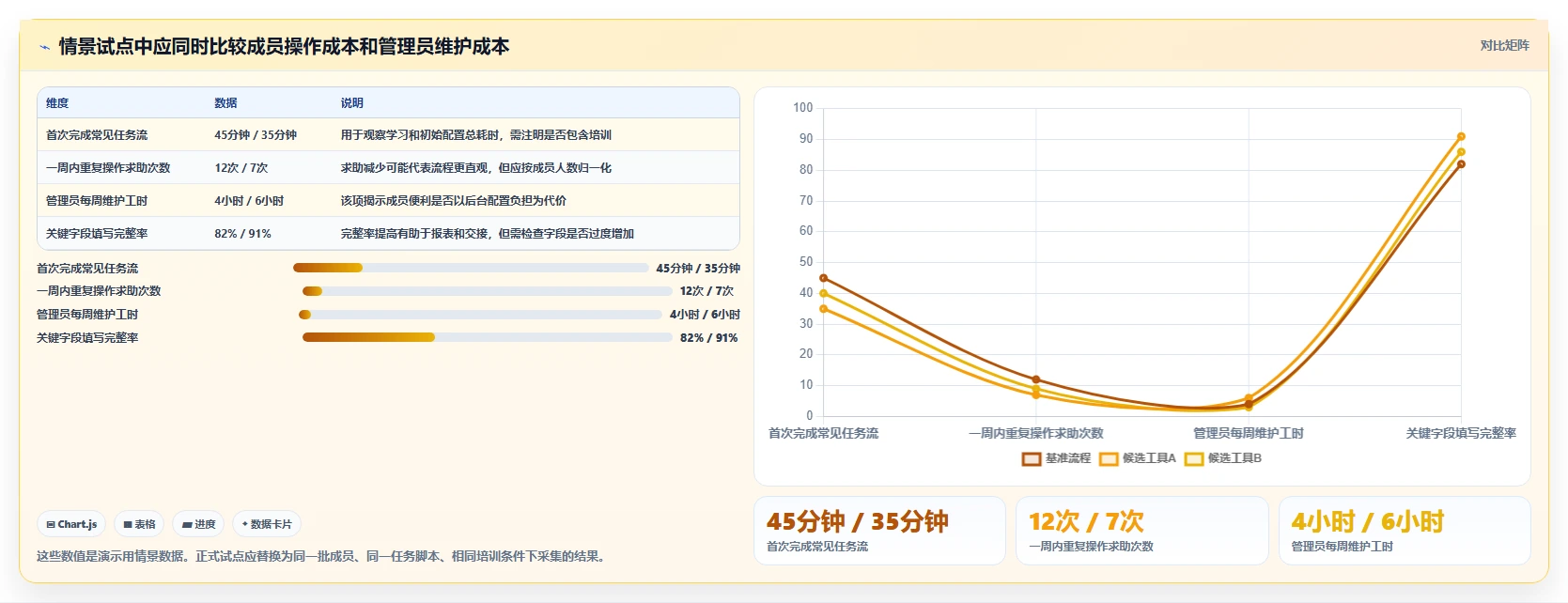Click the title 情景试点中应同时比较成员操作成本和管理员维护成本
The height and width of the screenshot is (603, 1568).
click(x=284, y=46)
